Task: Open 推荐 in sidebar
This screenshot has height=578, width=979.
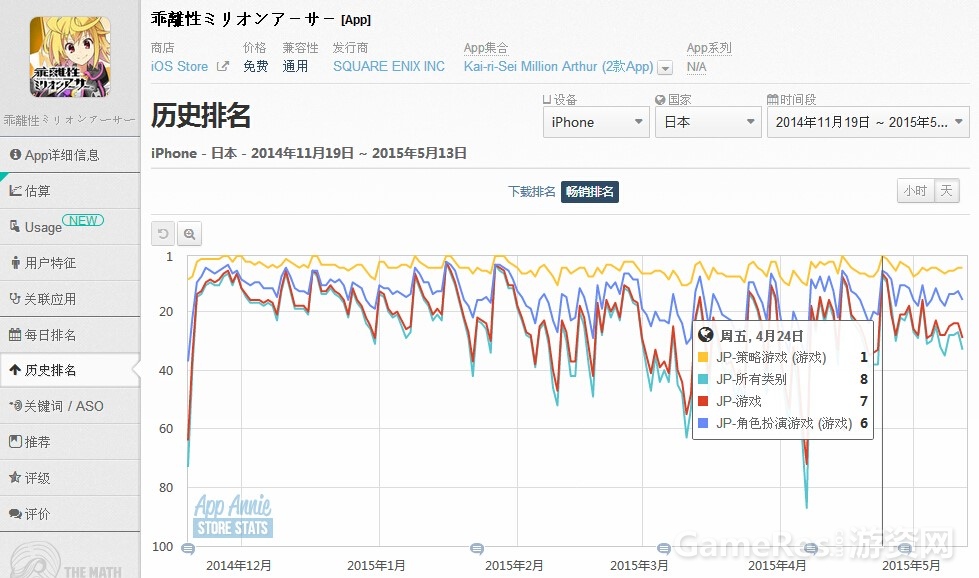Action: coord(70,442)
